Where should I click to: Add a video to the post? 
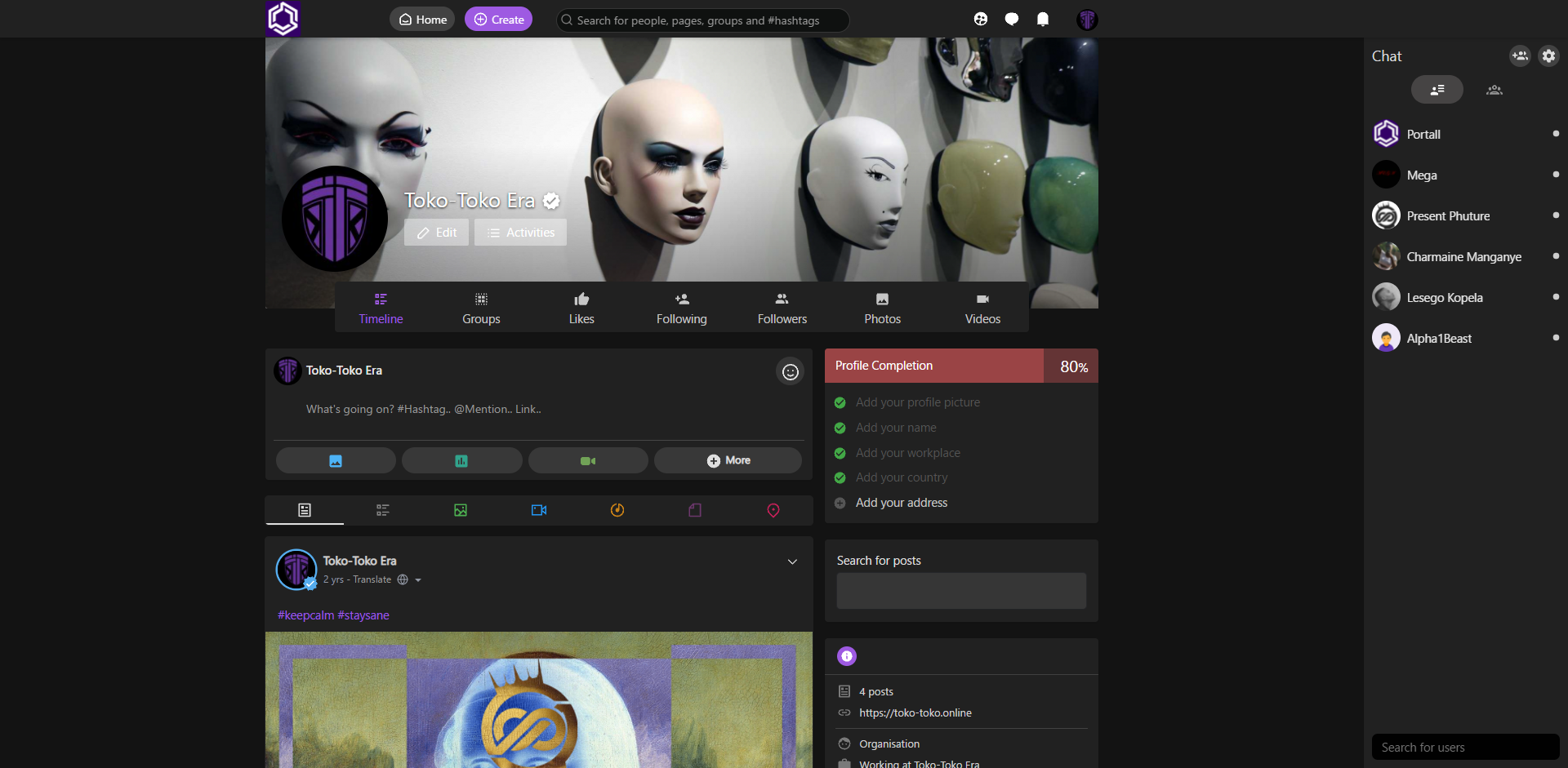[x=588, y=460]
